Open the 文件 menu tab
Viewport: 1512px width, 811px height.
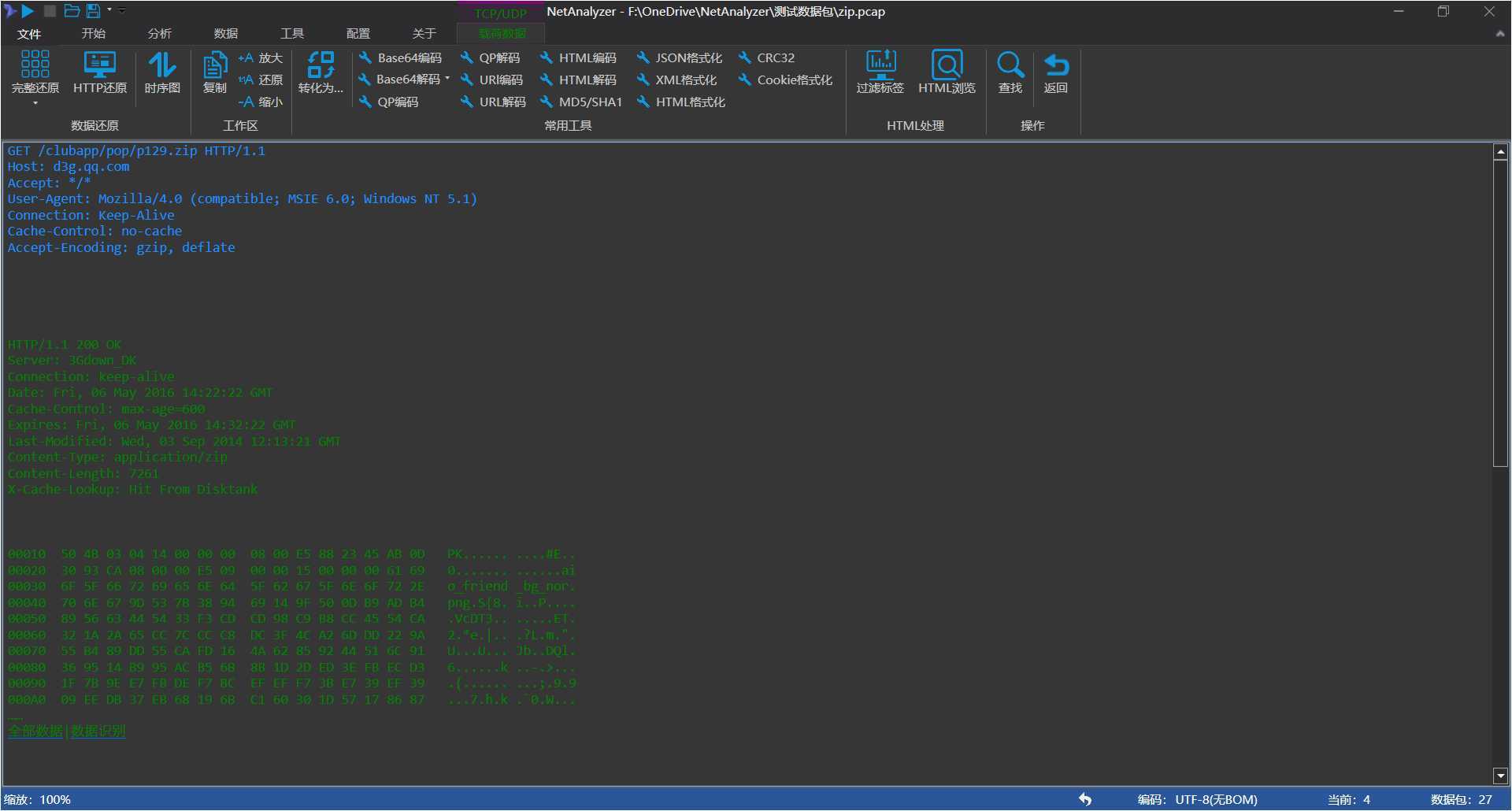(x=29, y=34)
